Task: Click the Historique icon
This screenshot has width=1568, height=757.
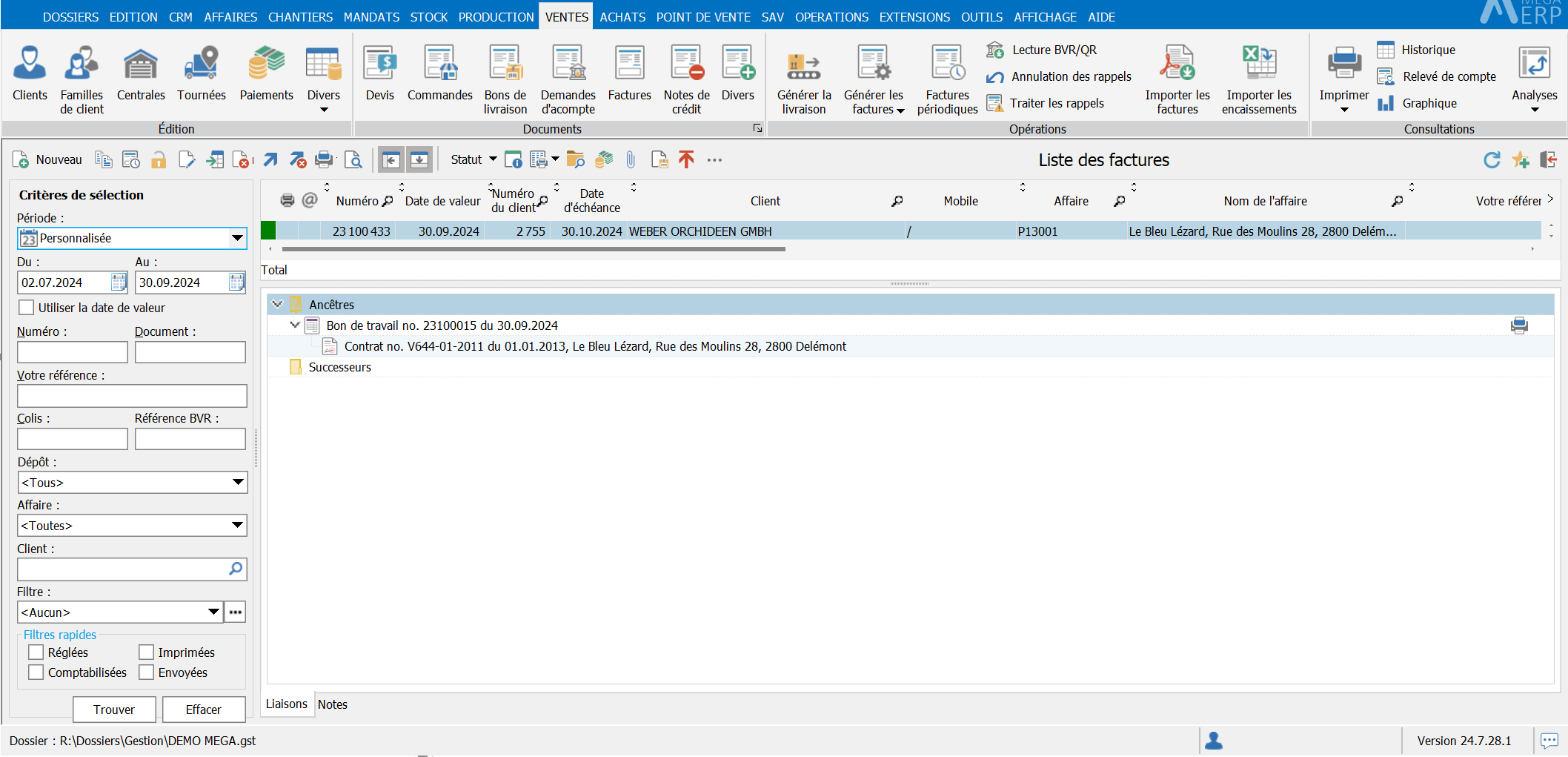Action: click(1386, 50)
